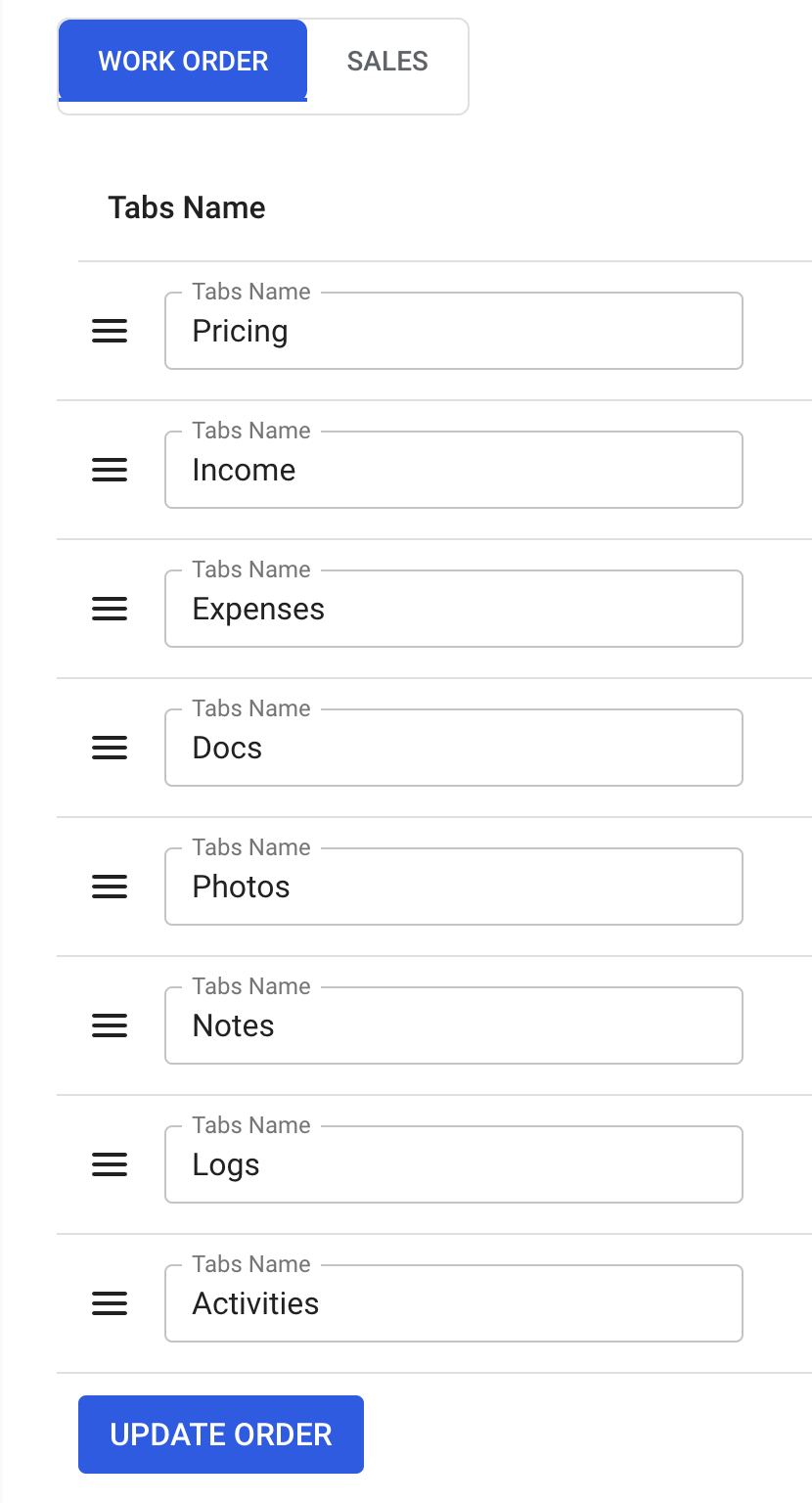The width and height of the screenshot is (812, 1503).
Task: Select the drag handle for Logs row
Action: 110,1165
